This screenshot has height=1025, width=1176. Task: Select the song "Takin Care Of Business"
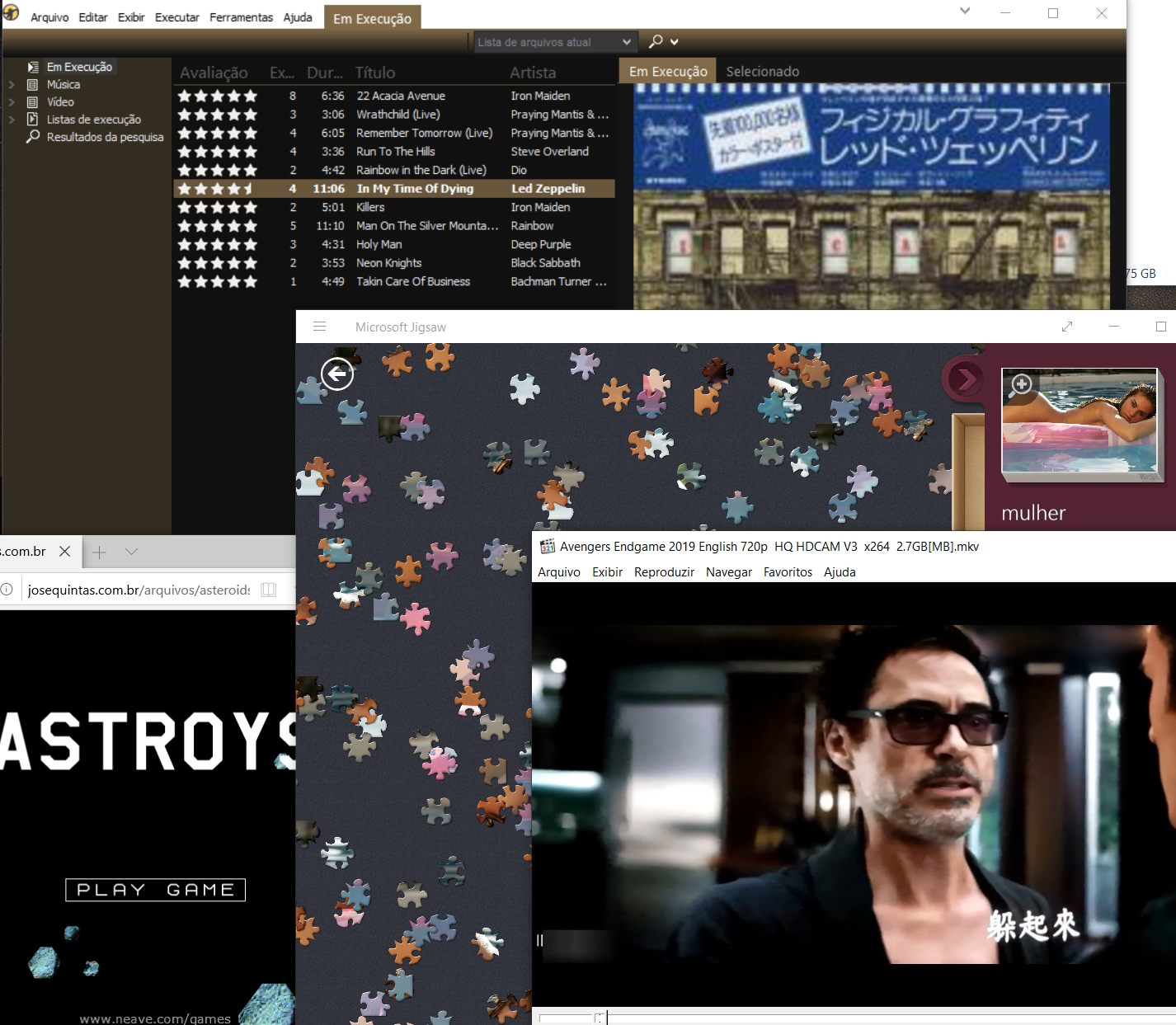413,281
